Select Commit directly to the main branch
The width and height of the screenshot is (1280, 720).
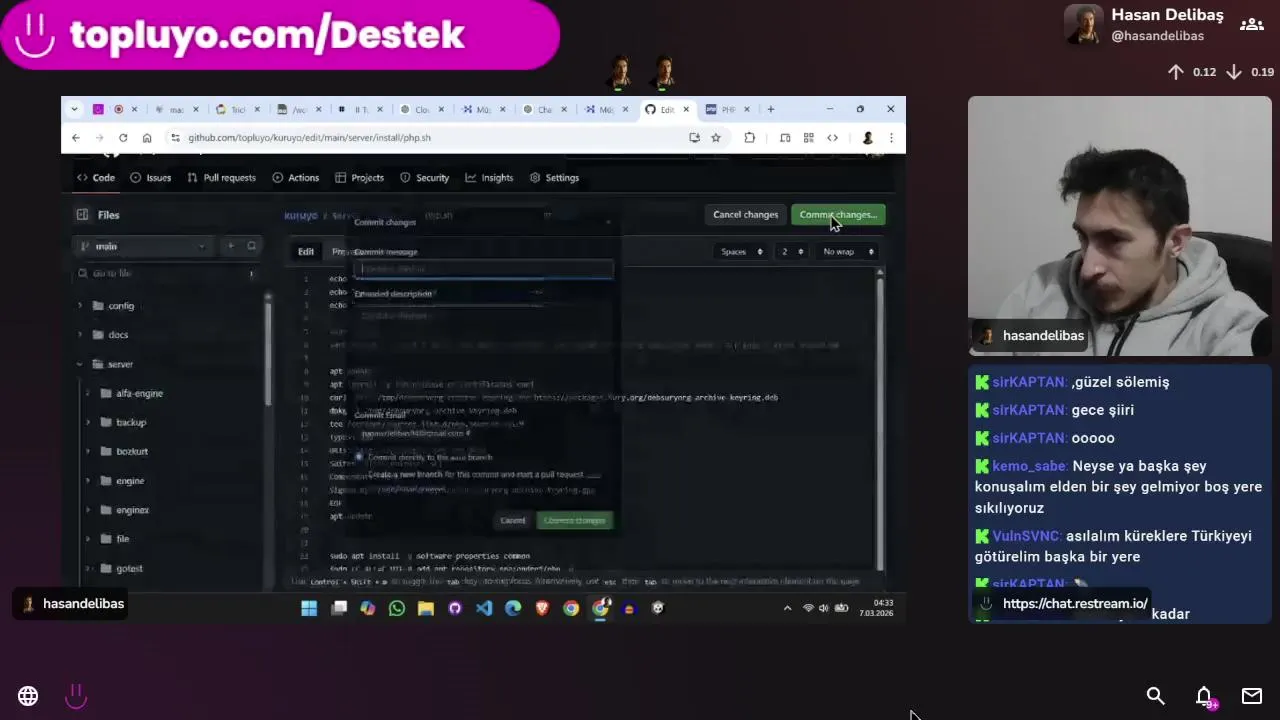click(x=359, y=457)
